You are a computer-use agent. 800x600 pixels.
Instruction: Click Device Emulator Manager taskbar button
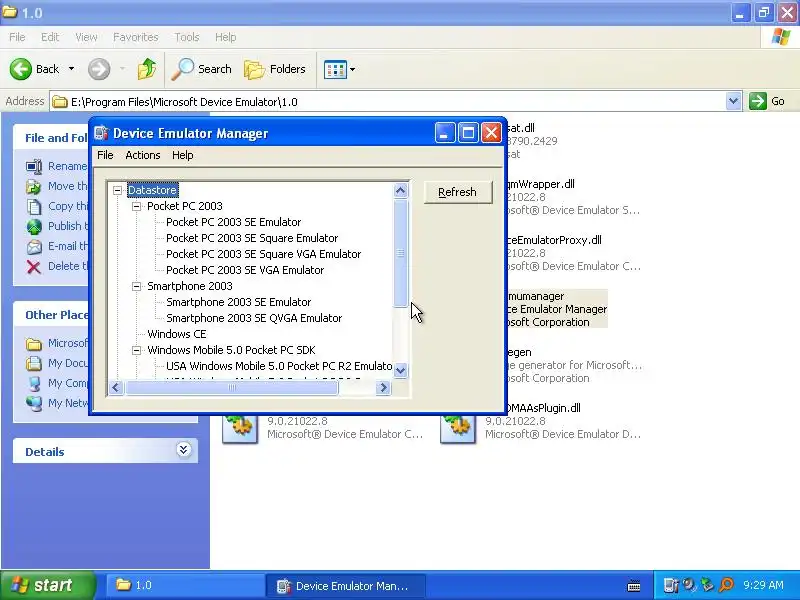coord(345,585)
